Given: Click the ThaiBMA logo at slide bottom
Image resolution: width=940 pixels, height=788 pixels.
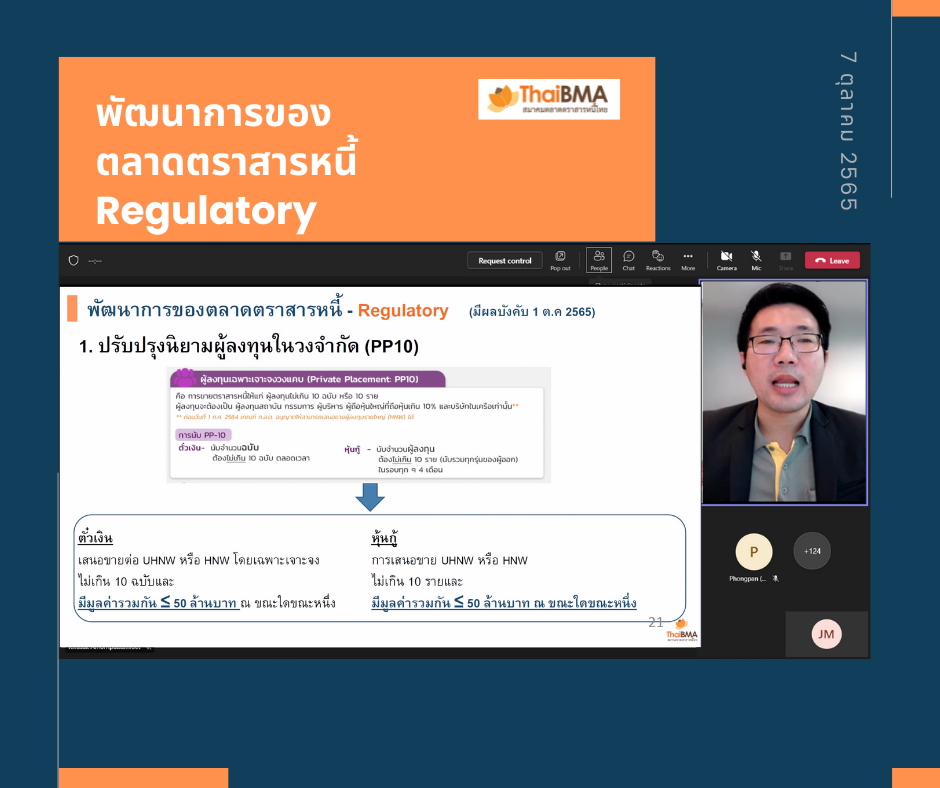Looking at the screenshot, I should point(681,632).
